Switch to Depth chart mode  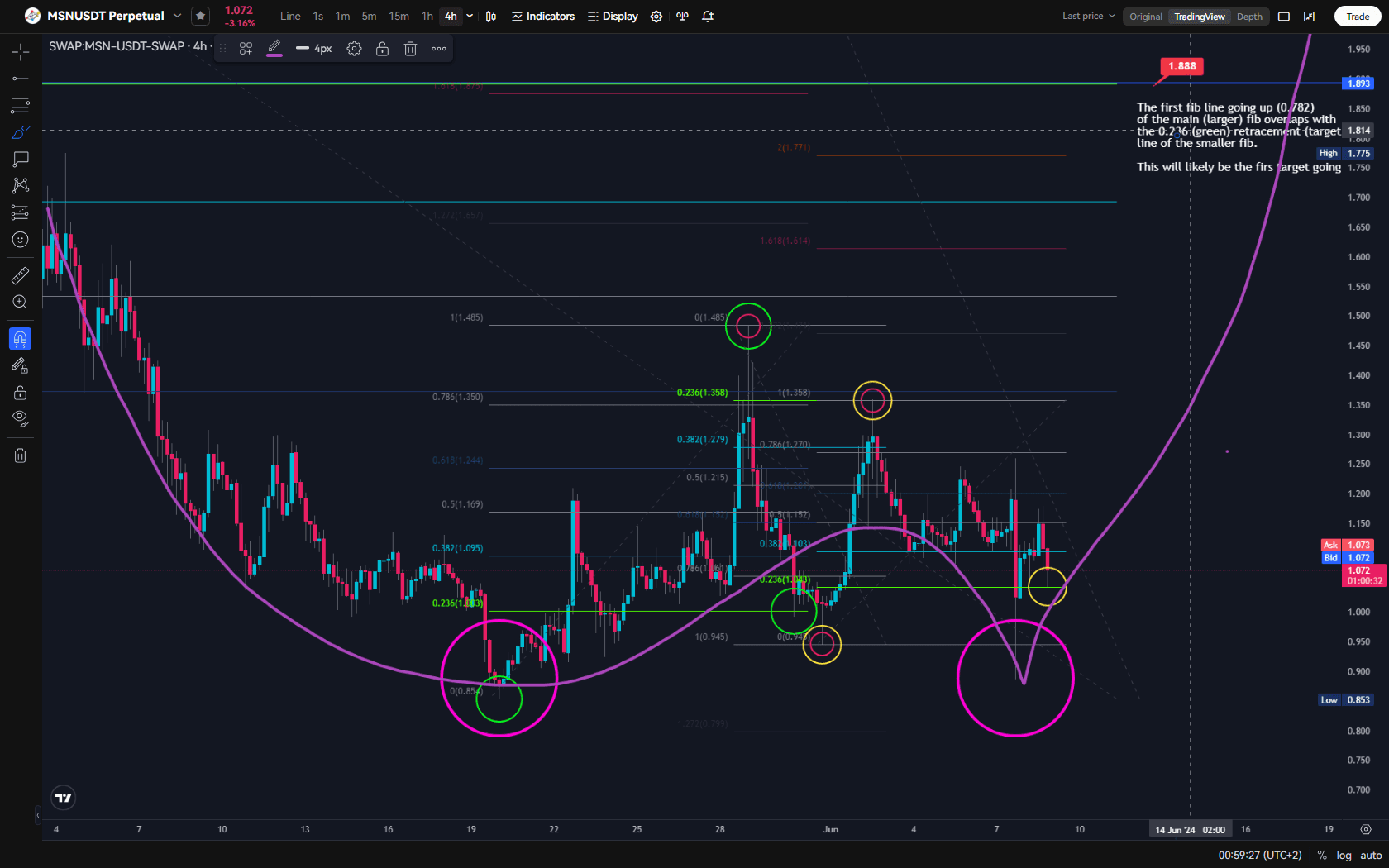click(1249, 17)
